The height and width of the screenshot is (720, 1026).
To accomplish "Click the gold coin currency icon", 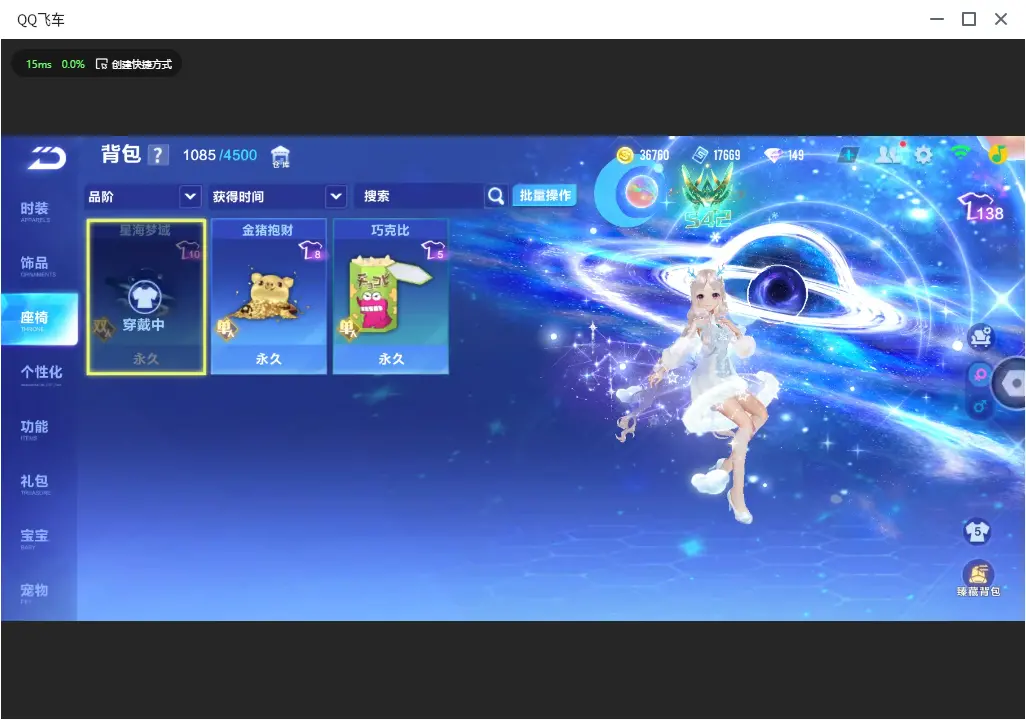I will click(x=626, y=155).
